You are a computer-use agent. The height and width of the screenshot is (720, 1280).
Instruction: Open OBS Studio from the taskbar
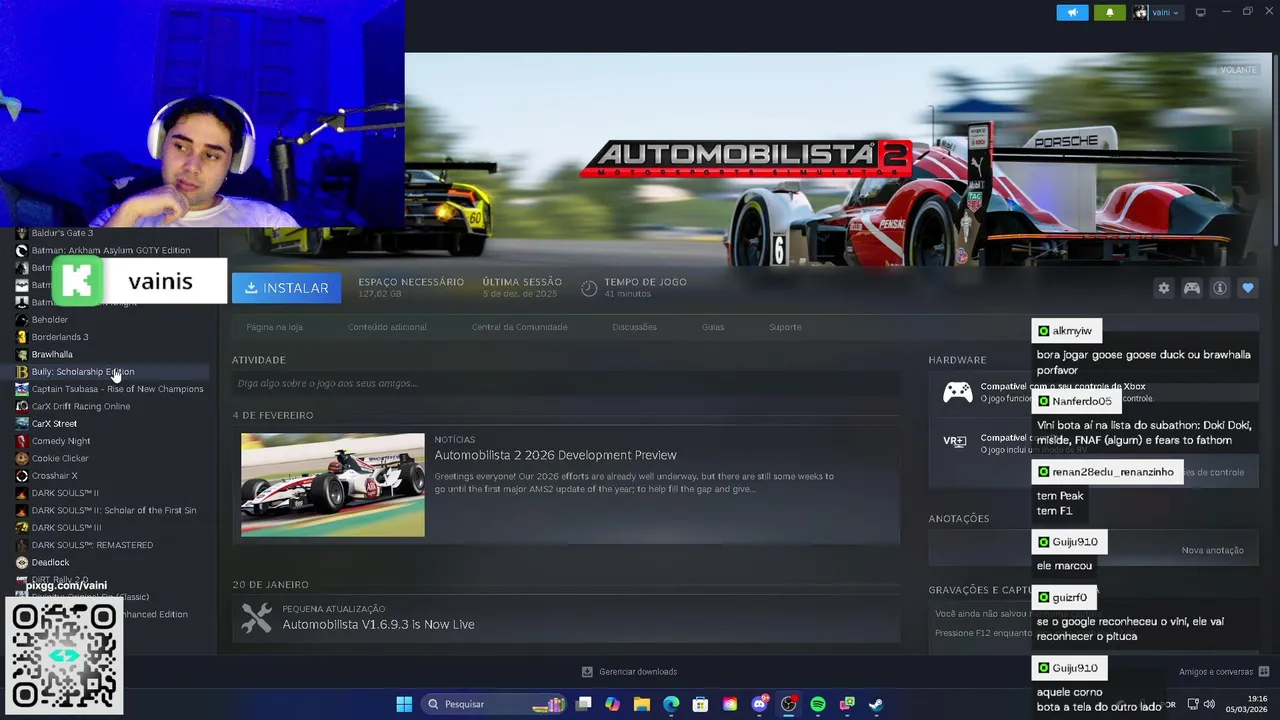pyautogui.click(x=788, y=704)
